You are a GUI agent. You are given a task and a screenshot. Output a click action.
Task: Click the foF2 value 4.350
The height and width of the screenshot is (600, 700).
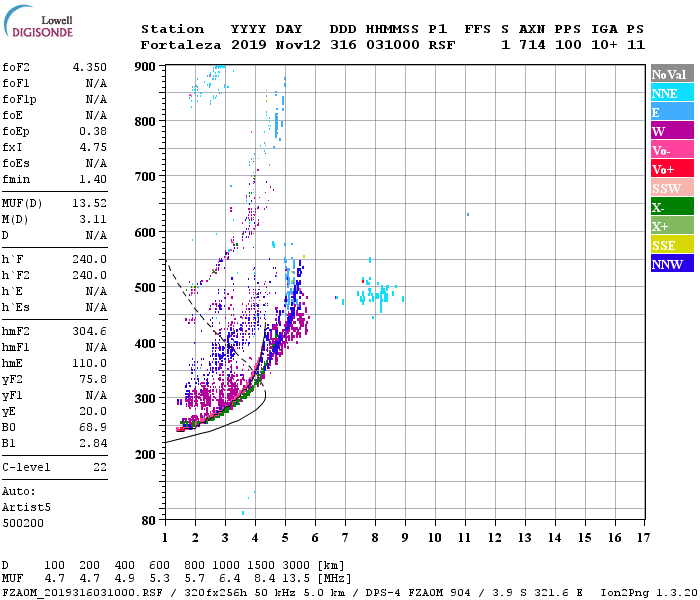pos(90,67)
